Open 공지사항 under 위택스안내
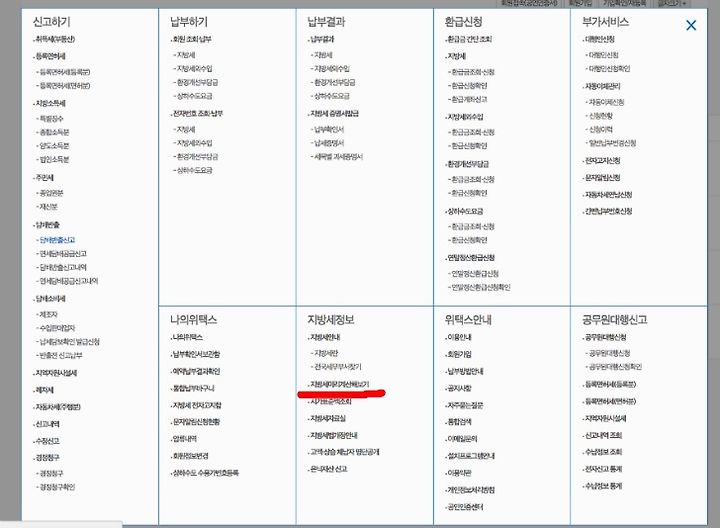Screen dimensions: 720x528 point(459,388)
